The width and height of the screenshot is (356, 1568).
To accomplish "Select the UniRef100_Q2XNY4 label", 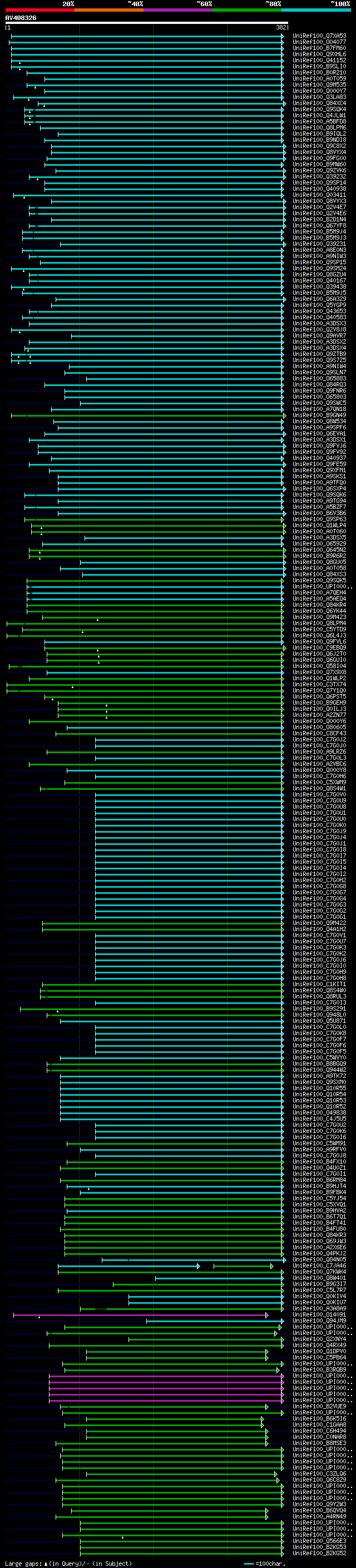I will click(x=319, y=1339).
